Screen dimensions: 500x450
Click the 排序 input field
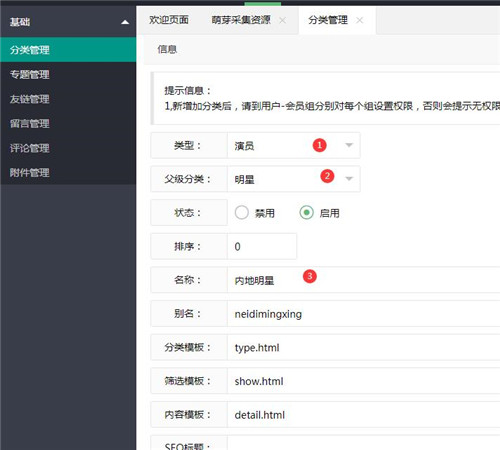click(262, 246)
